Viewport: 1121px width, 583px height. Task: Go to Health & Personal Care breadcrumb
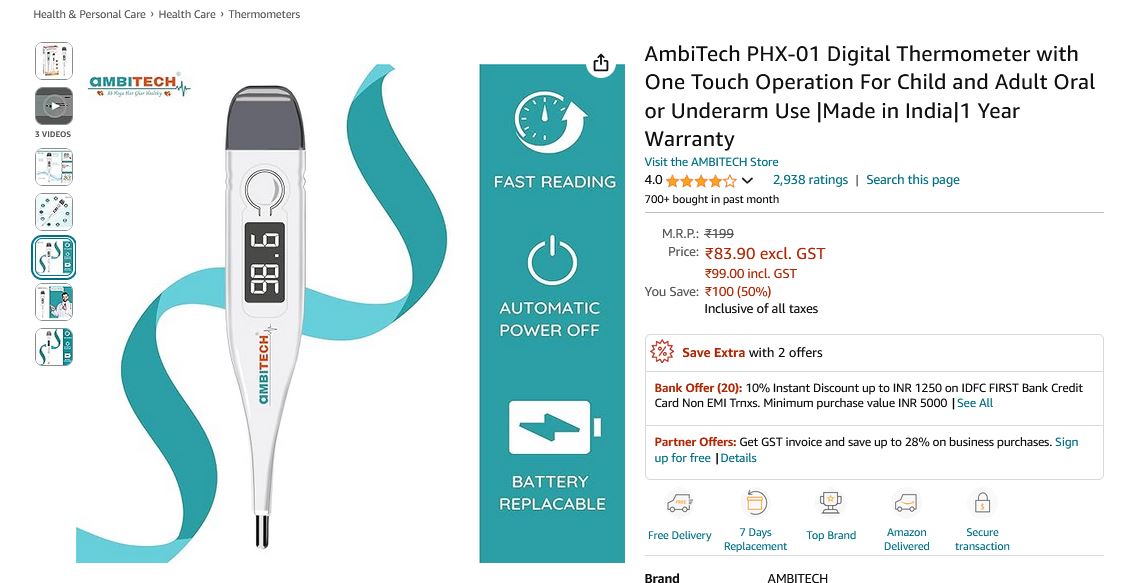click(89, 14)
